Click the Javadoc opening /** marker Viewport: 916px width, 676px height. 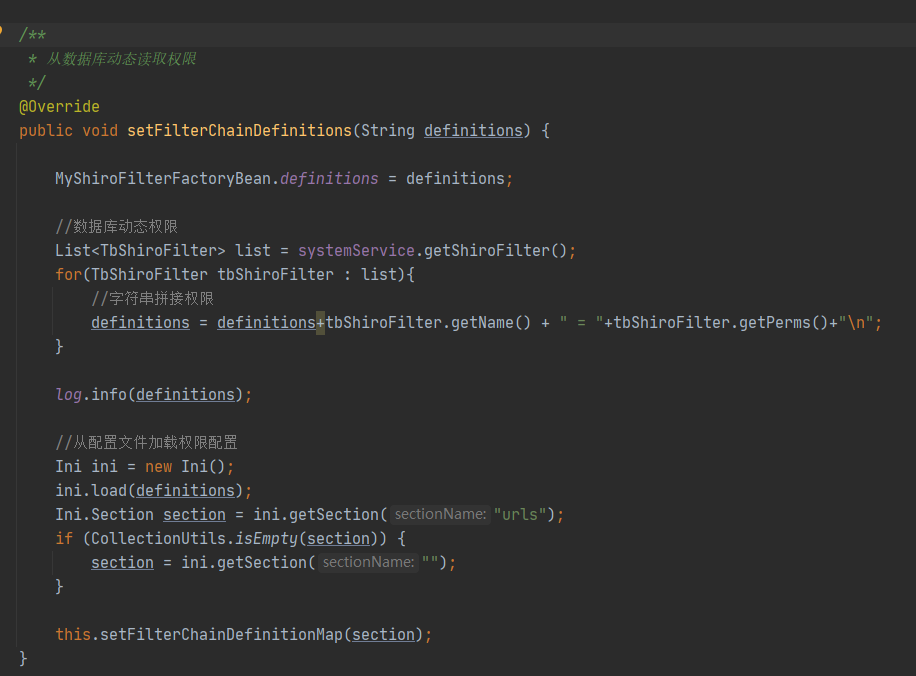(x=33, y=35)
